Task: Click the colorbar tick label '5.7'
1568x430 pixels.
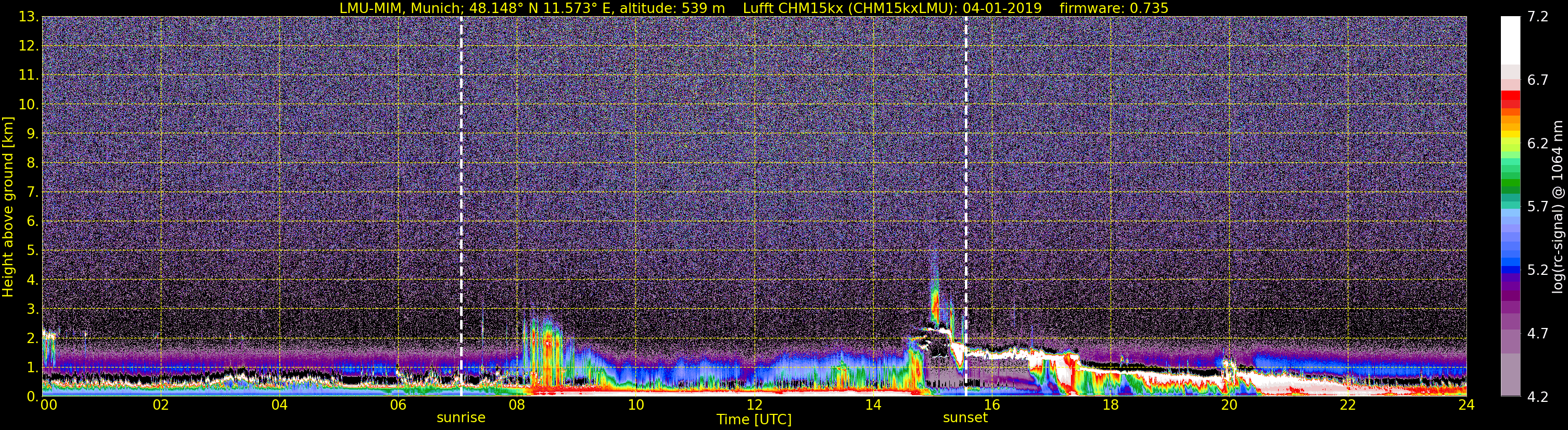Action: click(1538, 207)
